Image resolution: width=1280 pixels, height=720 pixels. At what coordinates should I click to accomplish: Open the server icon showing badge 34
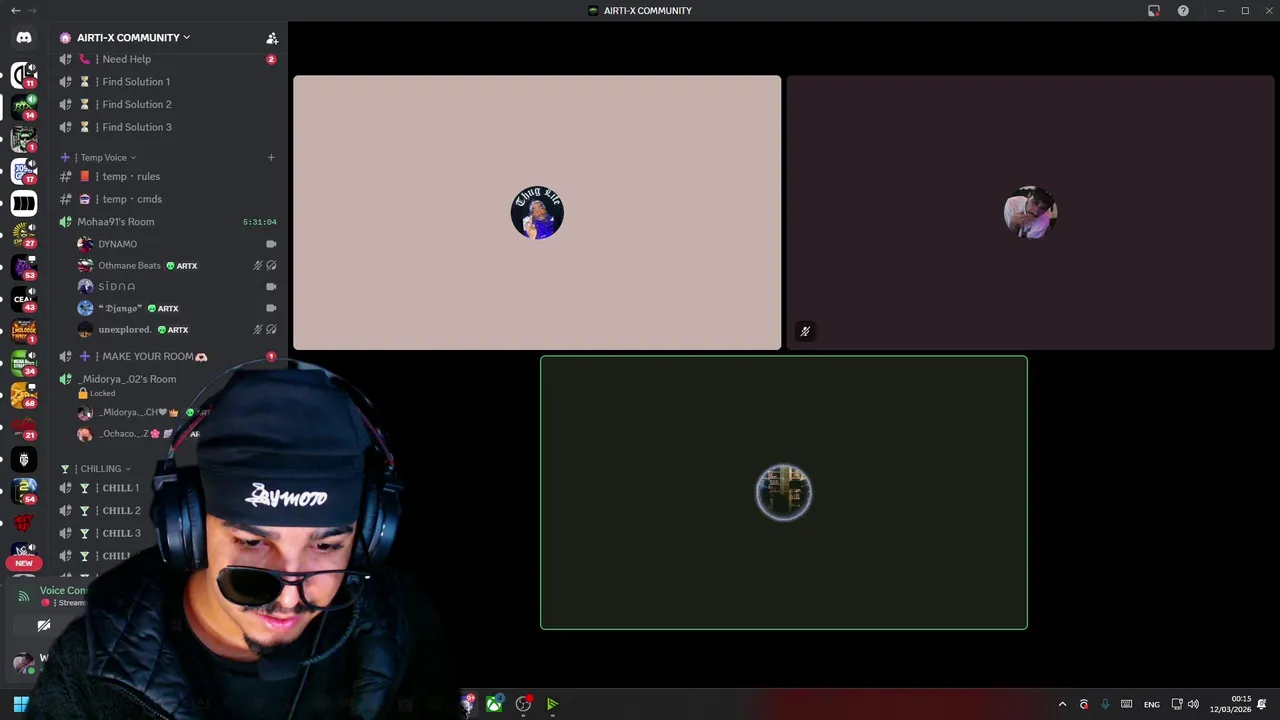tap(24, 363)
